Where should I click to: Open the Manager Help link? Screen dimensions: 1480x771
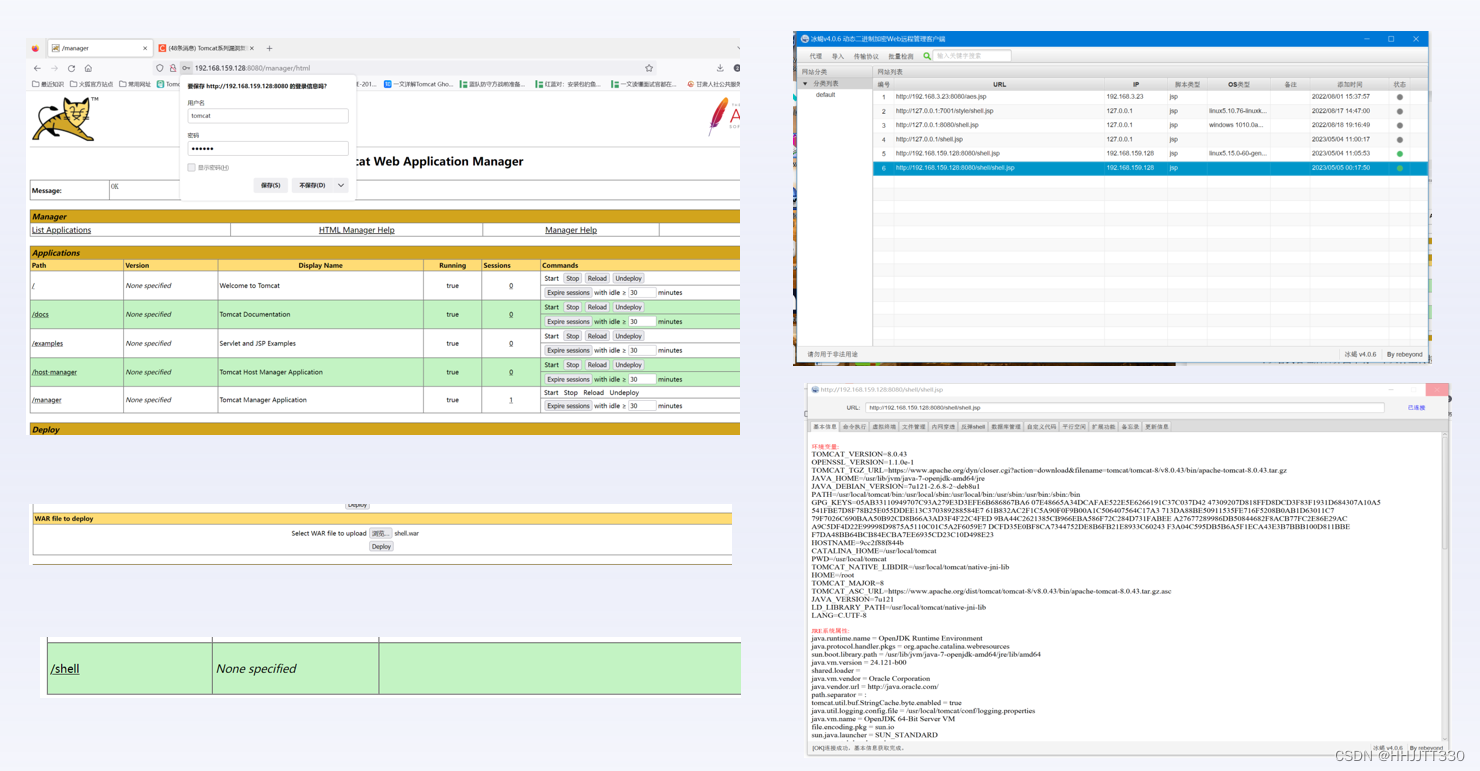tap(571, 230)
